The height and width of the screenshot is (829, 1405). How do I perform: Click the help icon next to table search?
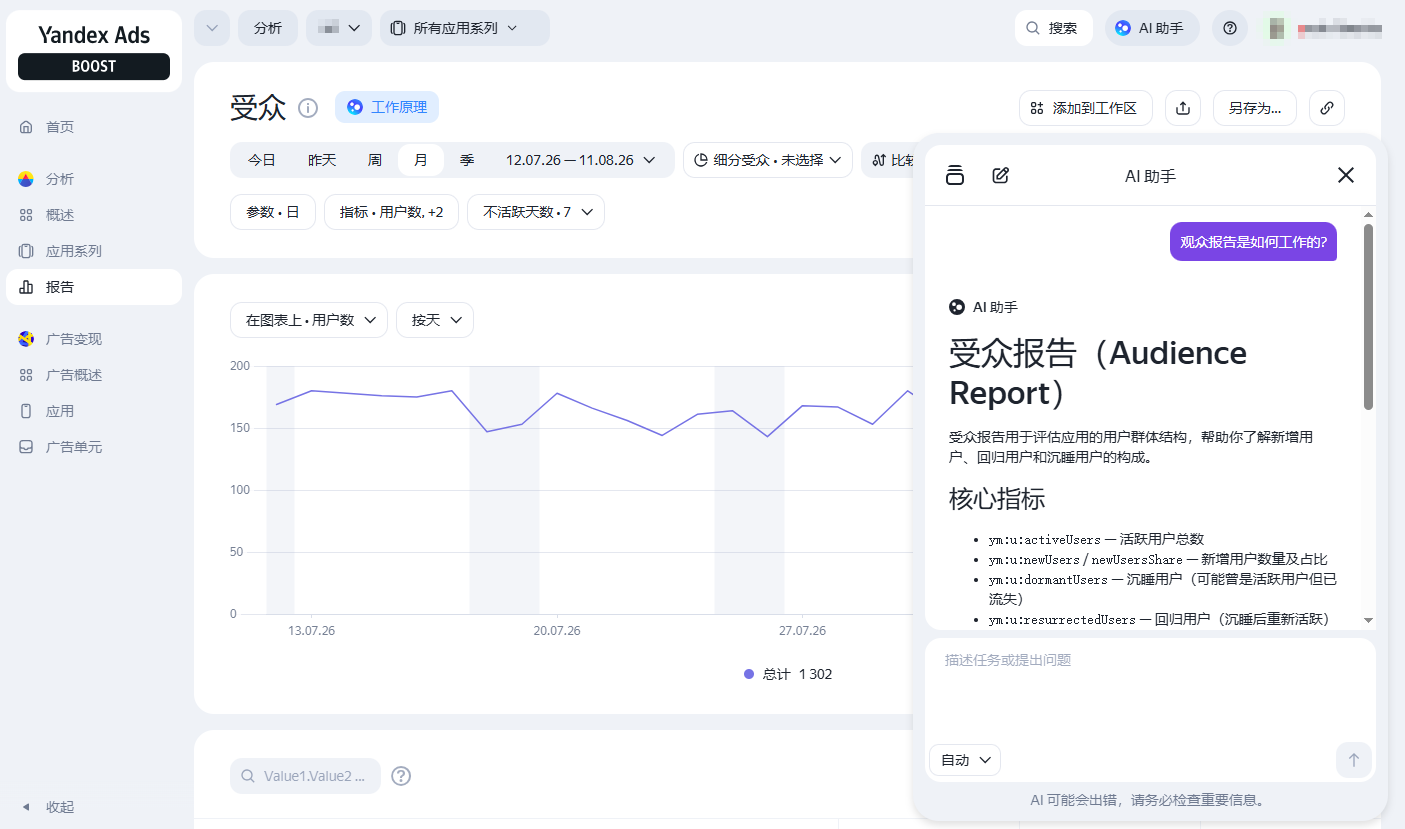(x=401, y=776)
